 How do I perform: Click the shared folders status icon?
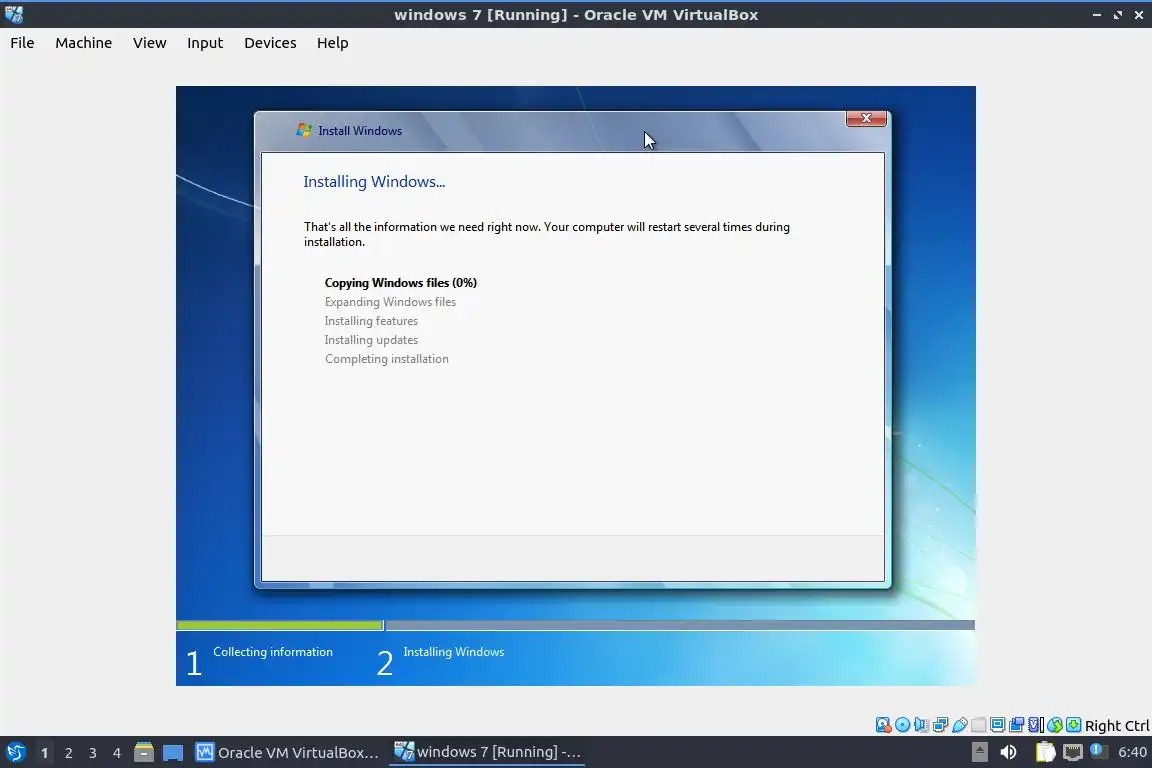pyautogui.click(x=979, y=725)
